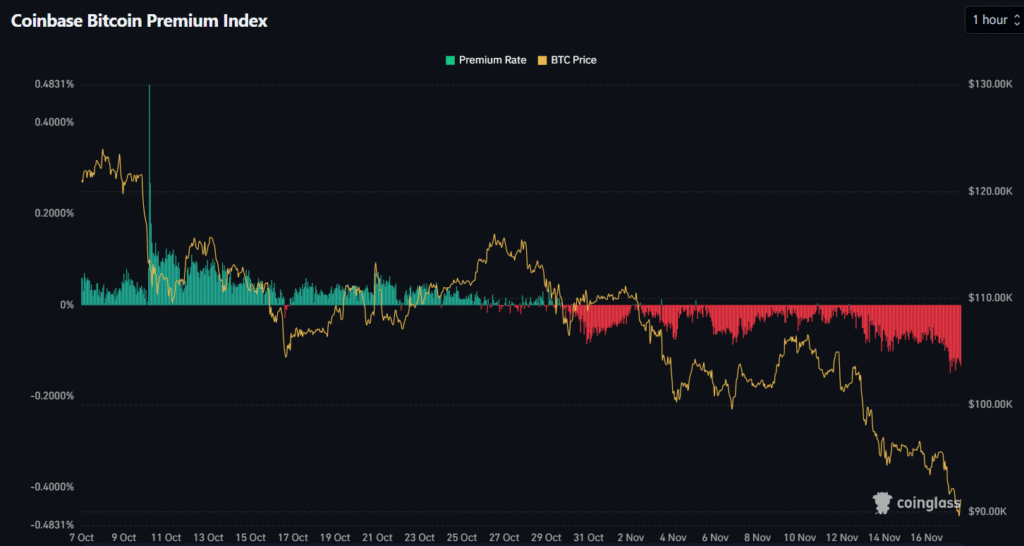1024x546 pixels.
Task: Click the yellow BTC Price legend swatch
Action: pos(543,60)
